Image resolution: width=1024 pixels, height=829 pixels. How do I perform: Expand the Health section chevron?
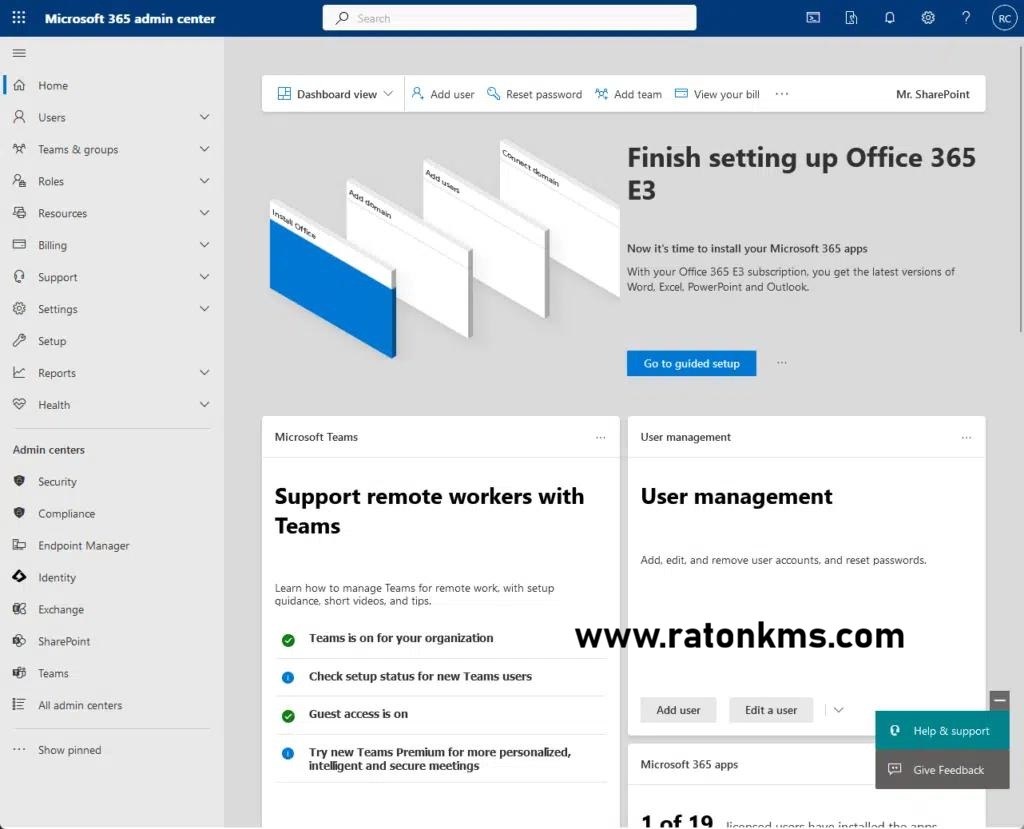tap(204, 404)
